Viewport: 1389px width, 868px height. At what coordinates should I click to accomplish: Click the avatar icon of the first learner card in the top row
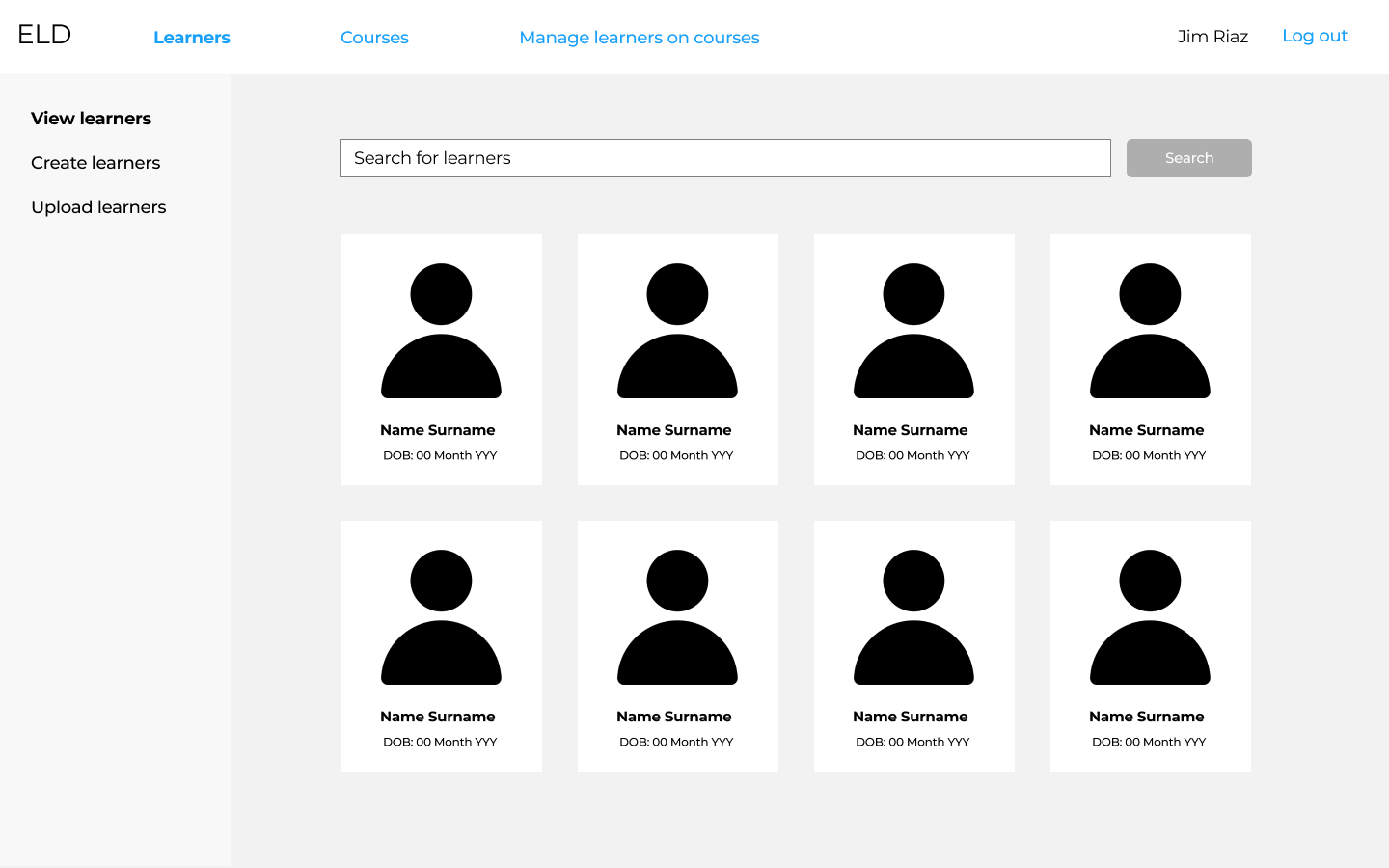441,331
